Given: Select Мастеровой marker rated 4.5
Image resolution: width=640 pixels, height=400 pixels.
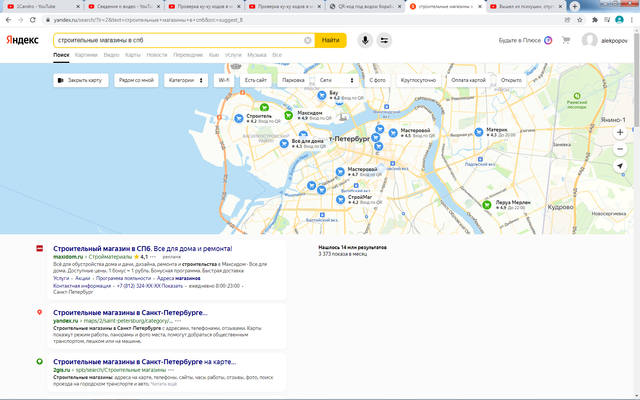Looking at the screenshot, I should pyautogui.click(x=393, y=133).
